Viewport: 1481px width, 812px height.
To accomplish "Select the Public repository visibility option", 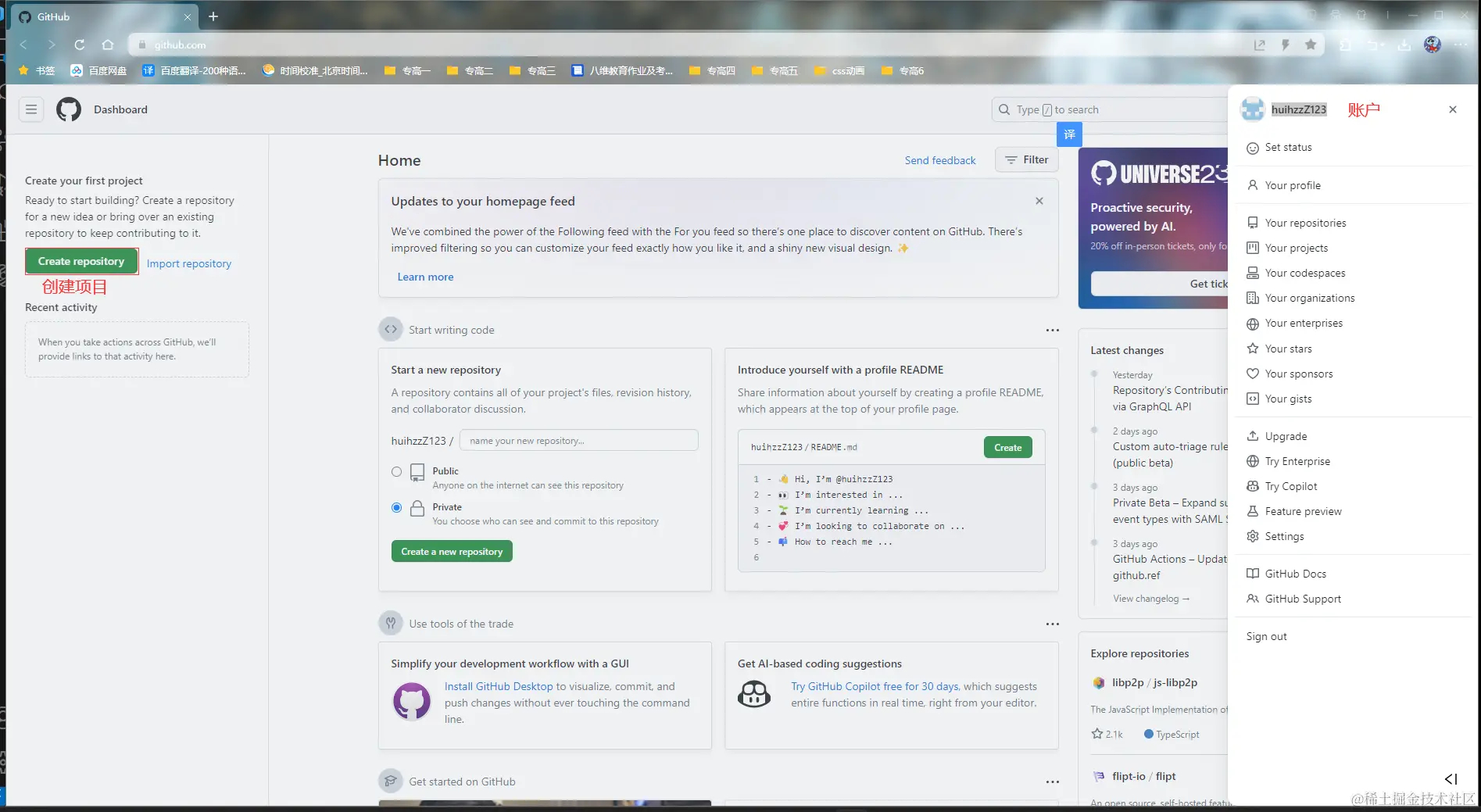I will 397,471.
